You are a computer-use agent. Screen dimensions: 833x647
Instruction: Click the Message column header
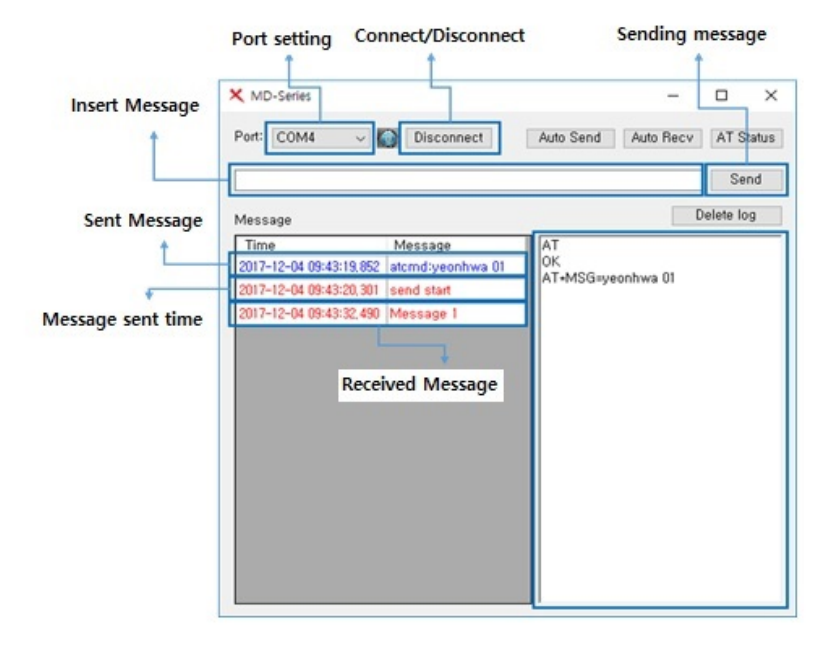pyautogui.click(x=457, y=245)
